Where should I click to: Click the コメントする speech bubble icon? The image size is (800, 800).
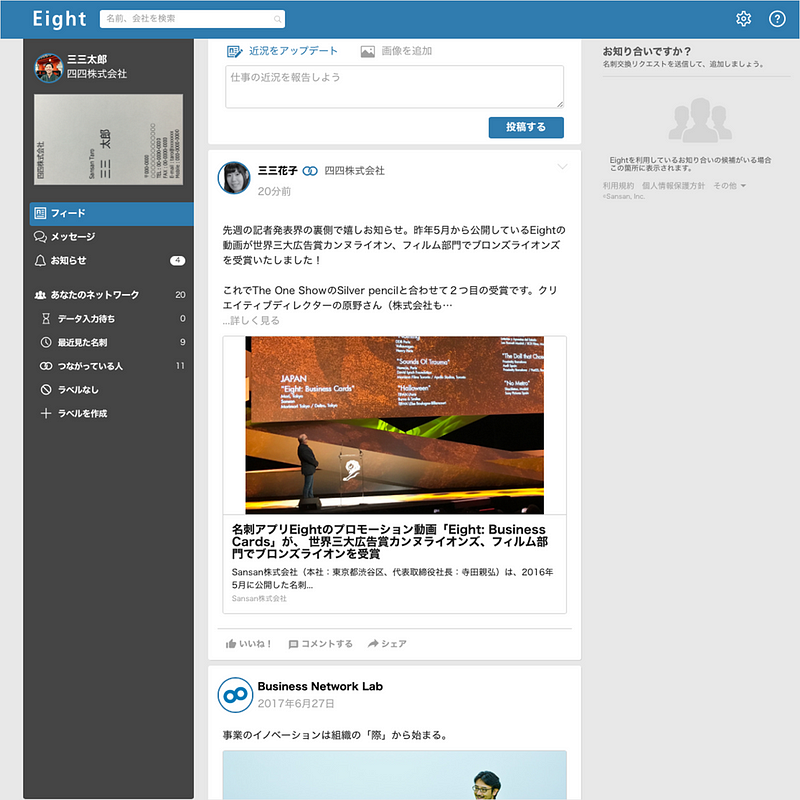tap(293, 644)
